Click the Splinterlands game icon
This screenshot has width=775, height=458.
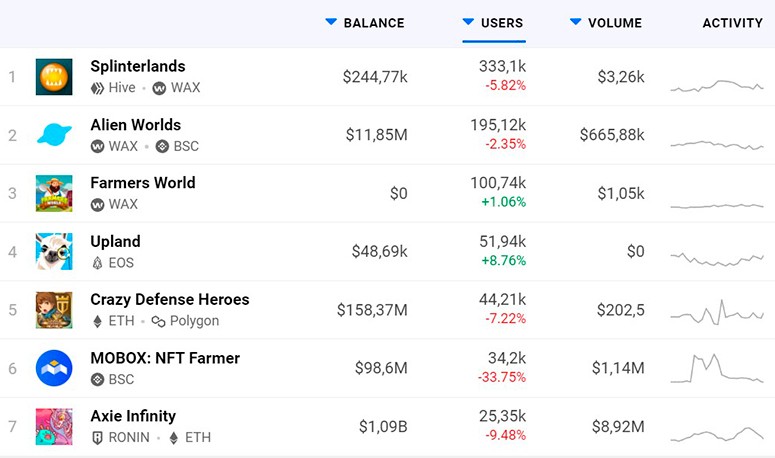(54, 77)
